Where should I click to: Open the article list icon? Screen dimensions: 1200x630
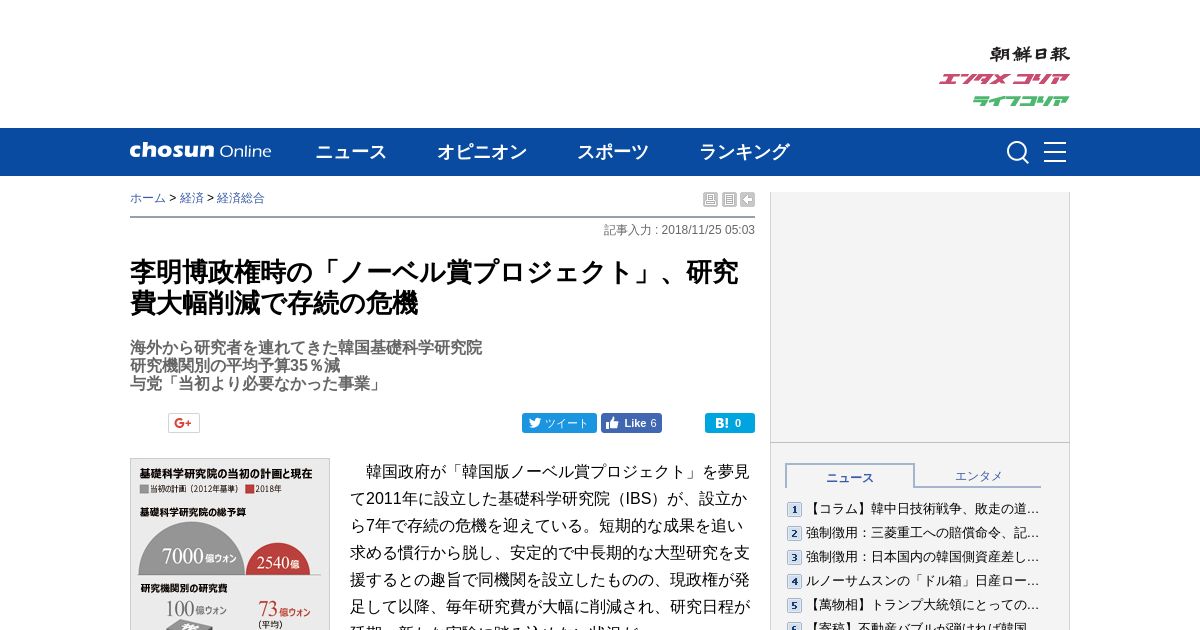tap(729, 199)
